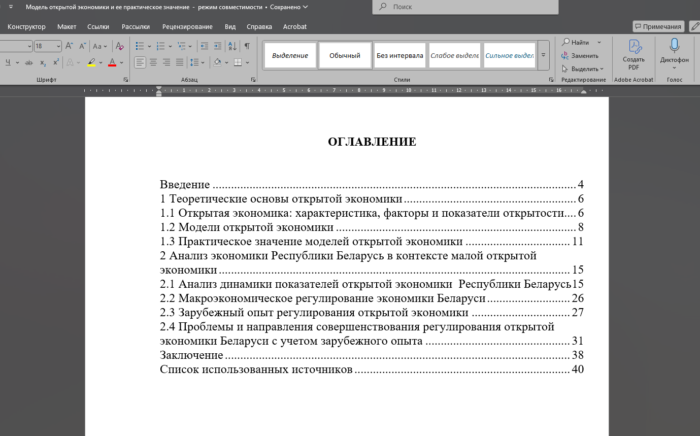
Task: Toggle show paragraph marks (¶)
Action: tap(247, 46)
